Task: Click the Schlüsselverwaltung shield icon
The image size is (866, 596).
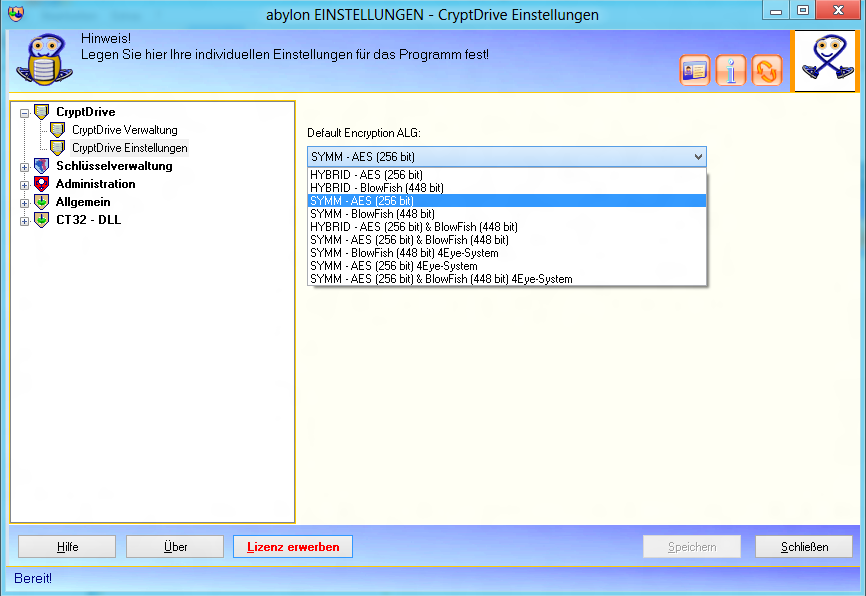Action: (x=41, y=166)
